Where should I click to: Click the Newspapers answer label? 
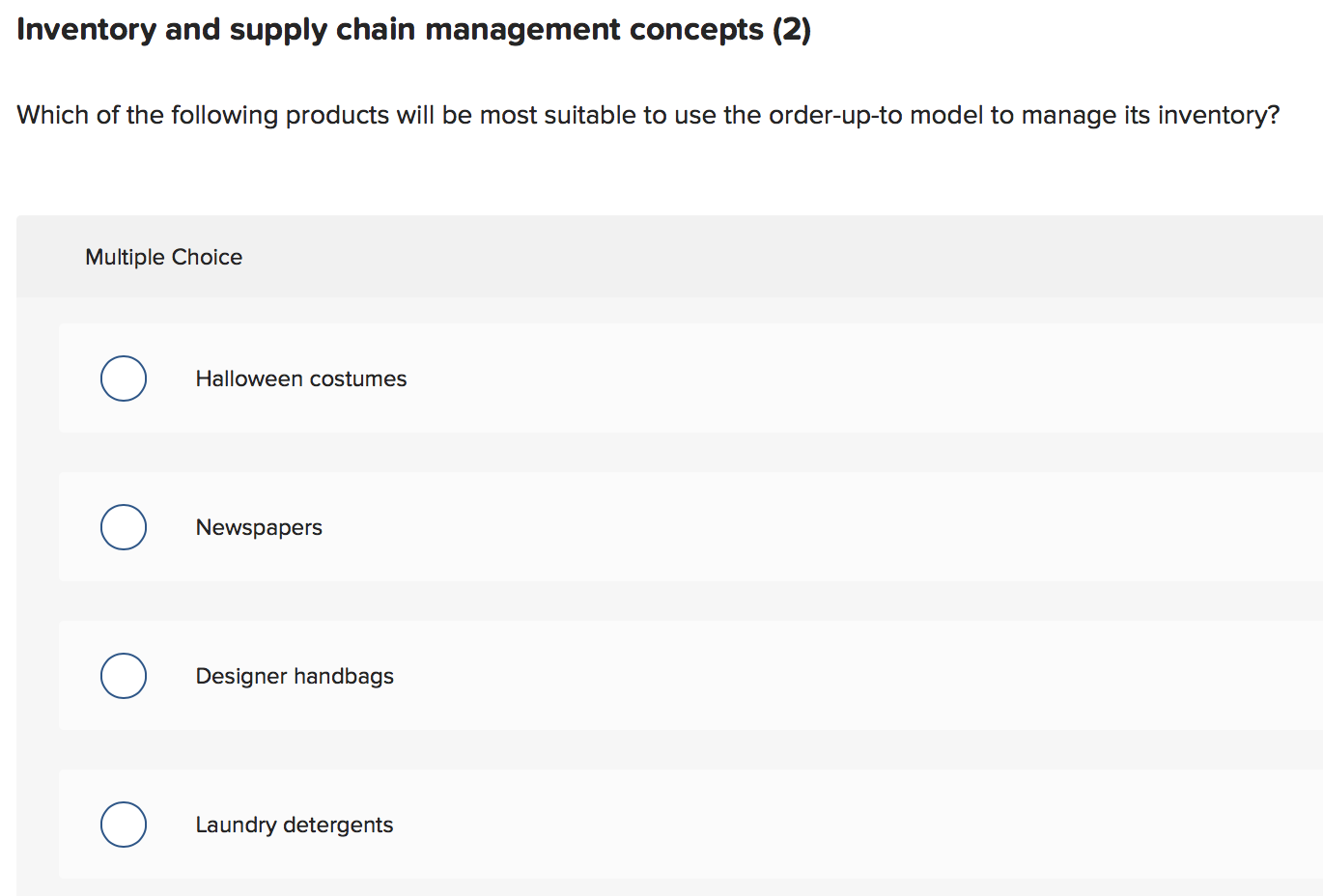(x=259, y=527)
